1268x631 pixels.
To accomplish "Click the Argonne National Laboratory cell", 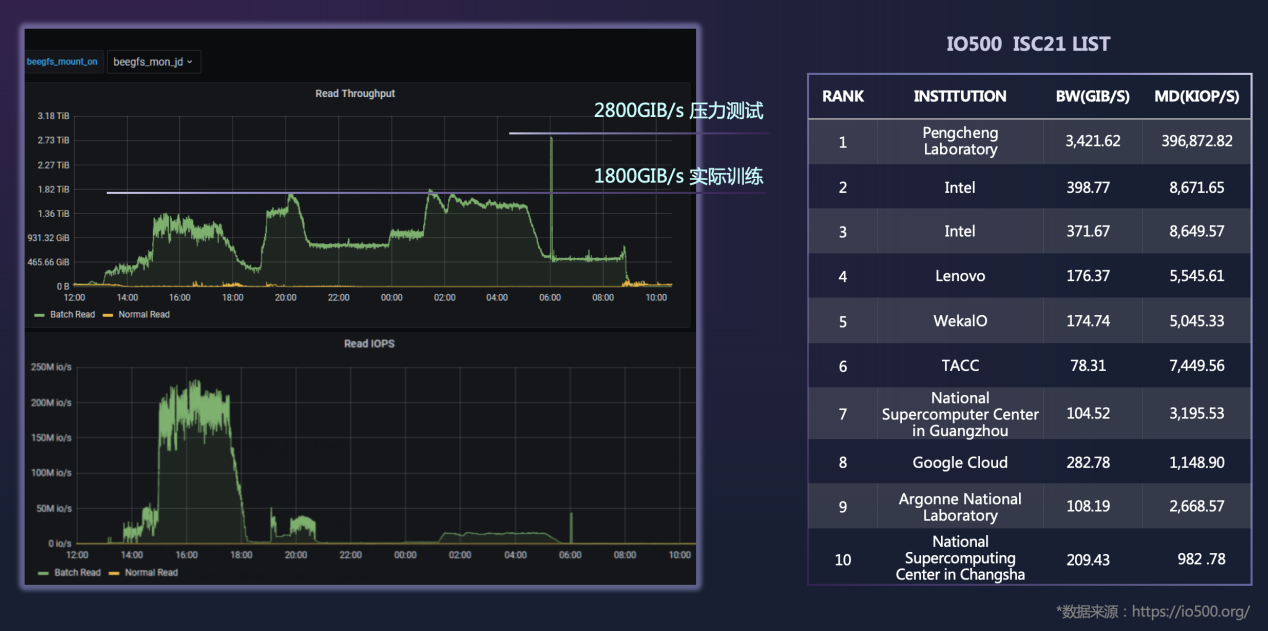I will pyautogui.click(x=960, y=507).
